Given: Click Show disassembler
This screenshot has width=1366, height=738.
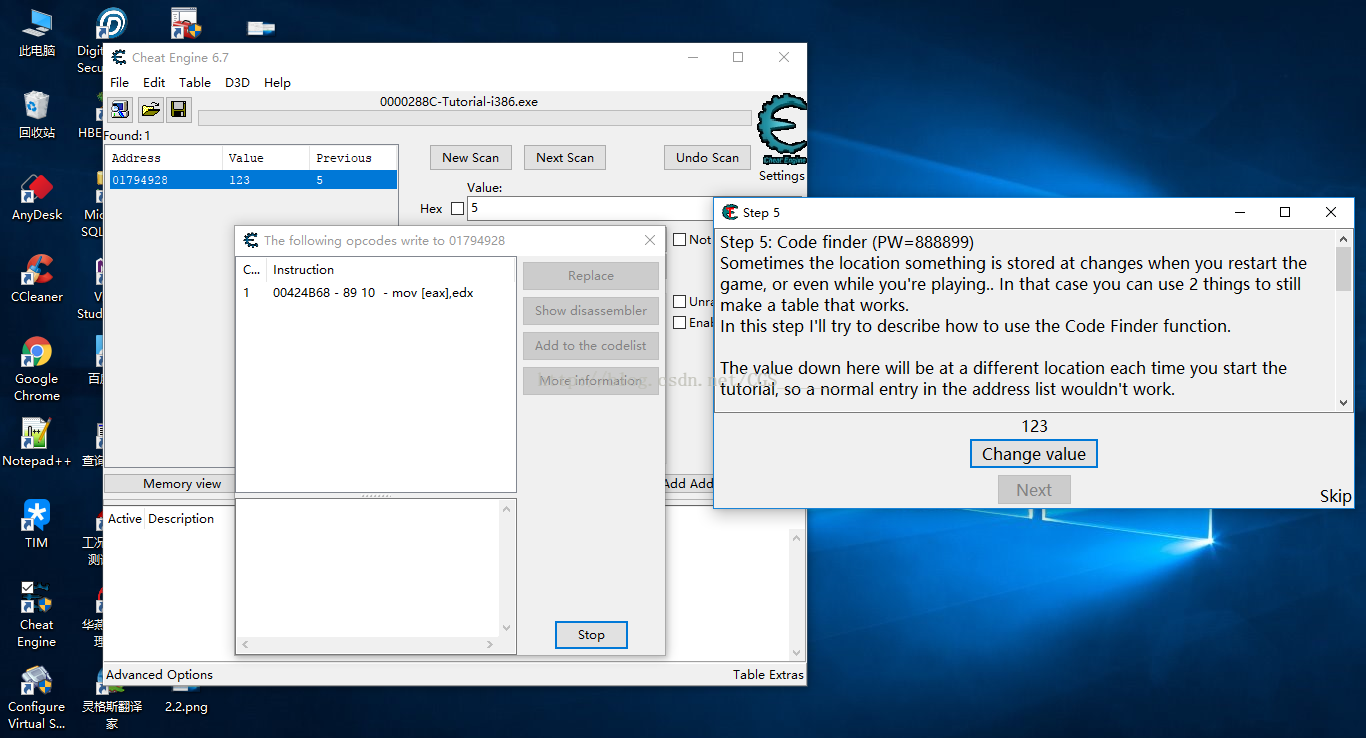Looking at the screenshot, I should (x=591, y=311).
